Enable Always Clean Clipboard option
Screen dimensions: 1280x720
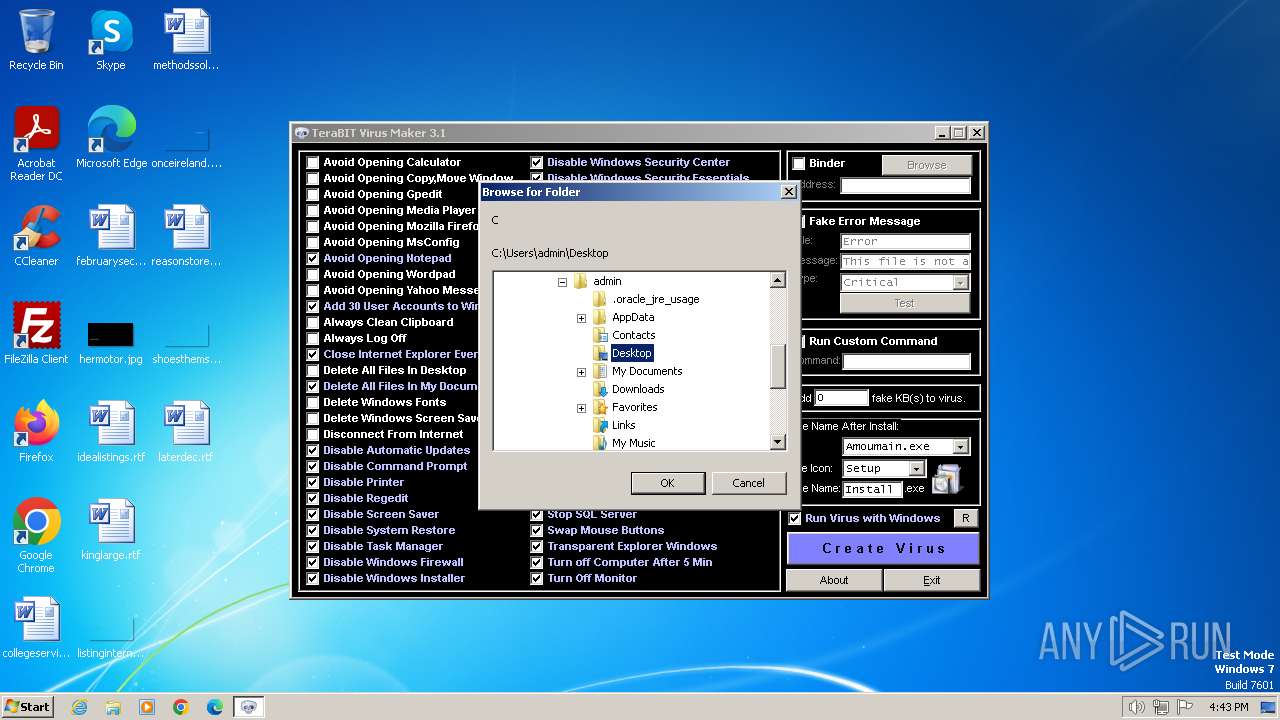click(x=313, y=322)
